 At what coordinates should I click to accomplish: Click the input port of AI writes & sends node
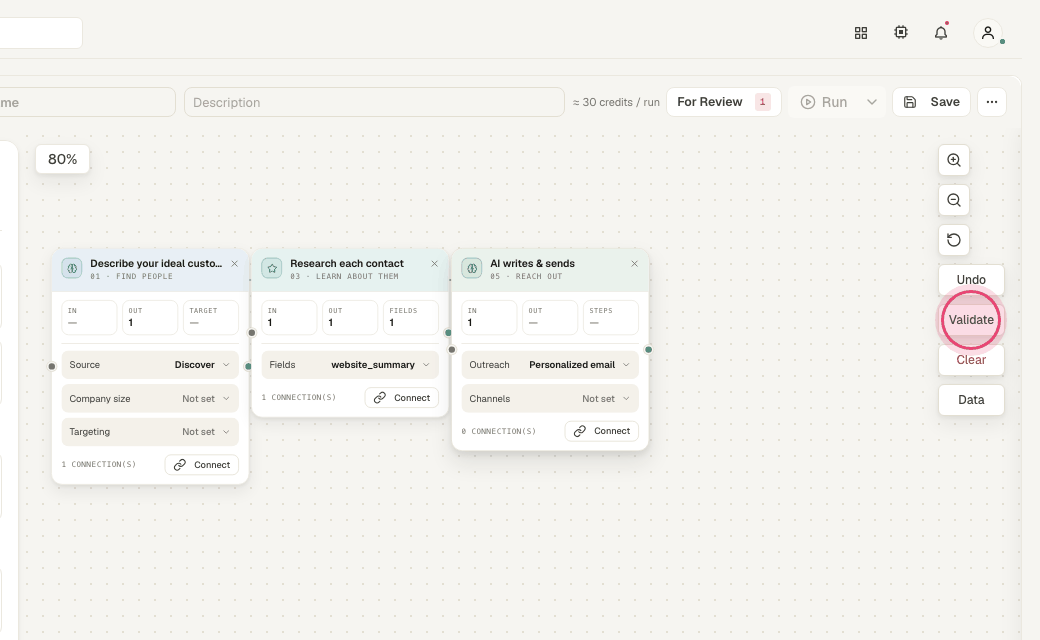click(452, 350)
